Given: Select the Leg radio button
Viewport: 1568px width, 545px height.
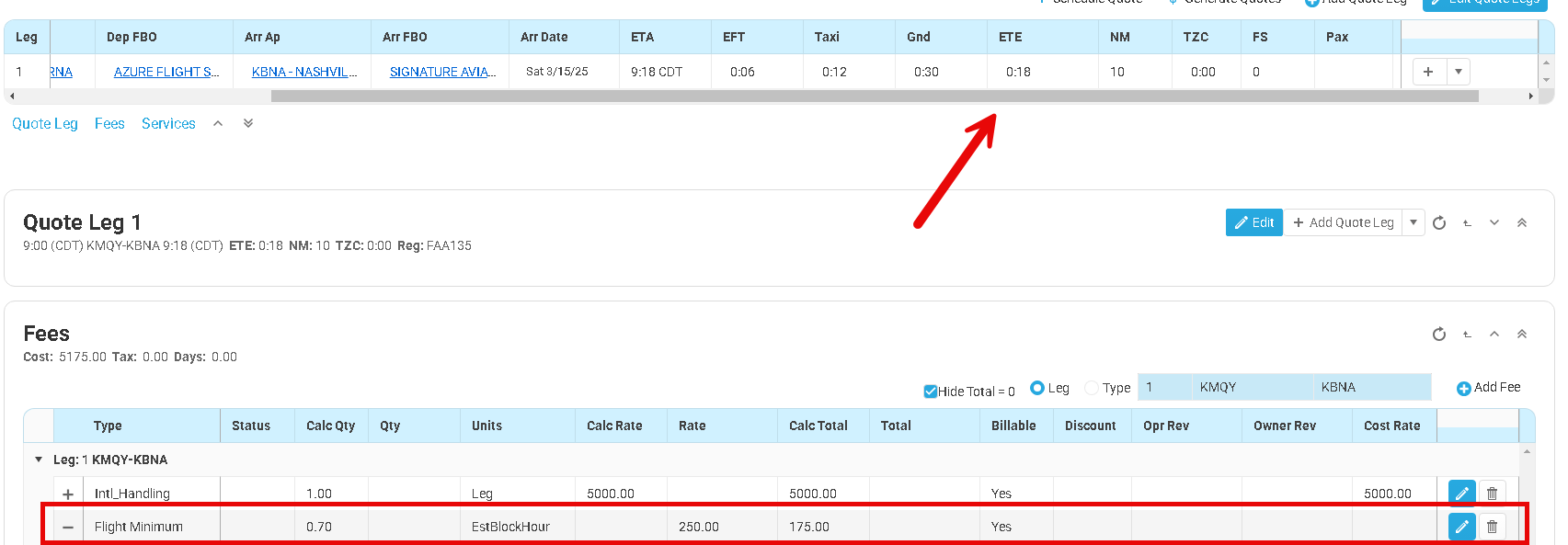Looking at the screenshot, I should coord(1037,388).
